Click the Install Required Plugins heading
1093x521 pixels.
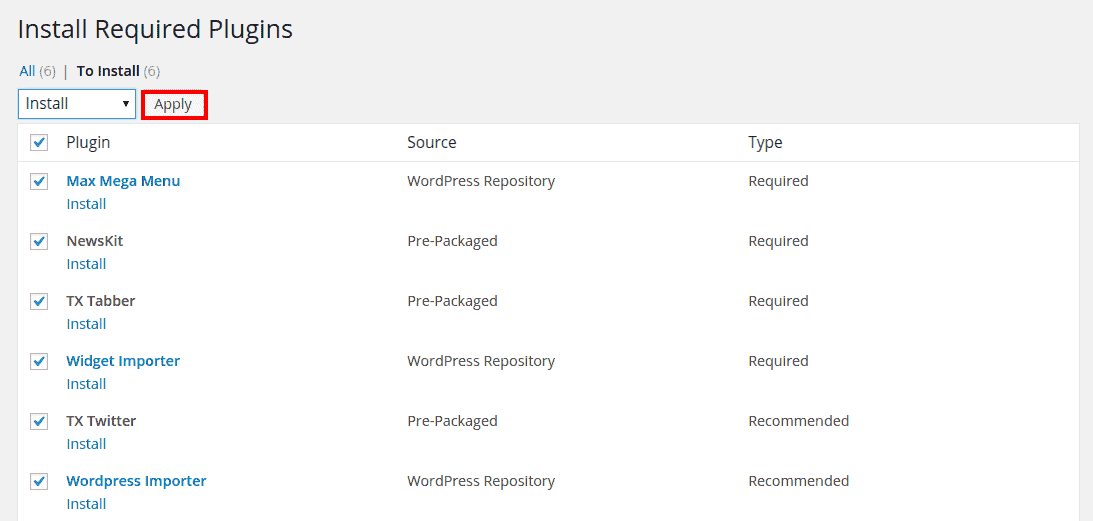click(x=155, y=29)
